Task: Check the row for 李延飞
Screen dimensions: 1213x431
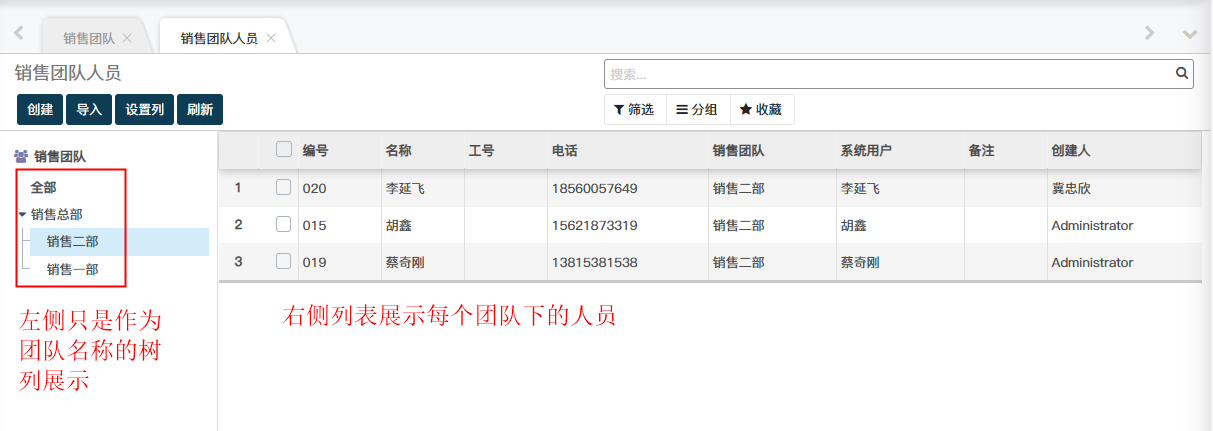Action: click(284, 187)
